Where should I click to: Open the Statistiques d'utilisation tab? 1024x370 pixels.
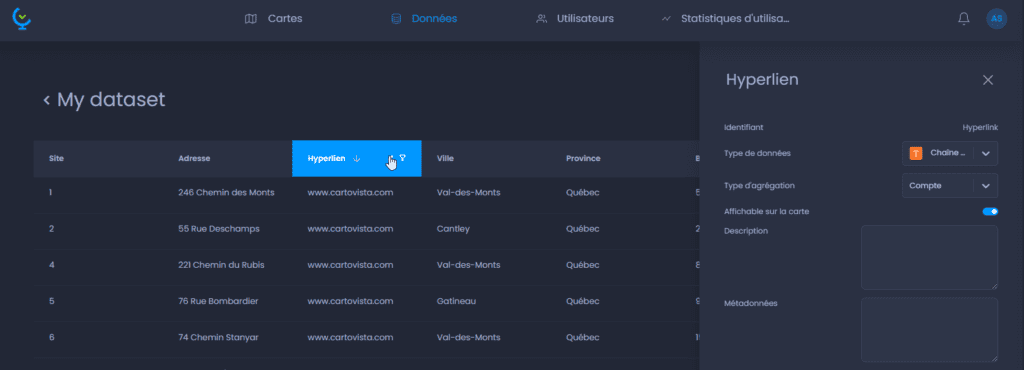726,19
